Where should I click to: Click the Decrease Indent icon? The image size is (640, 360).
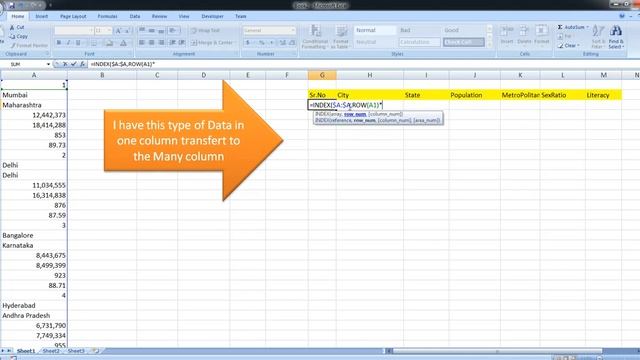pos(173,43)
